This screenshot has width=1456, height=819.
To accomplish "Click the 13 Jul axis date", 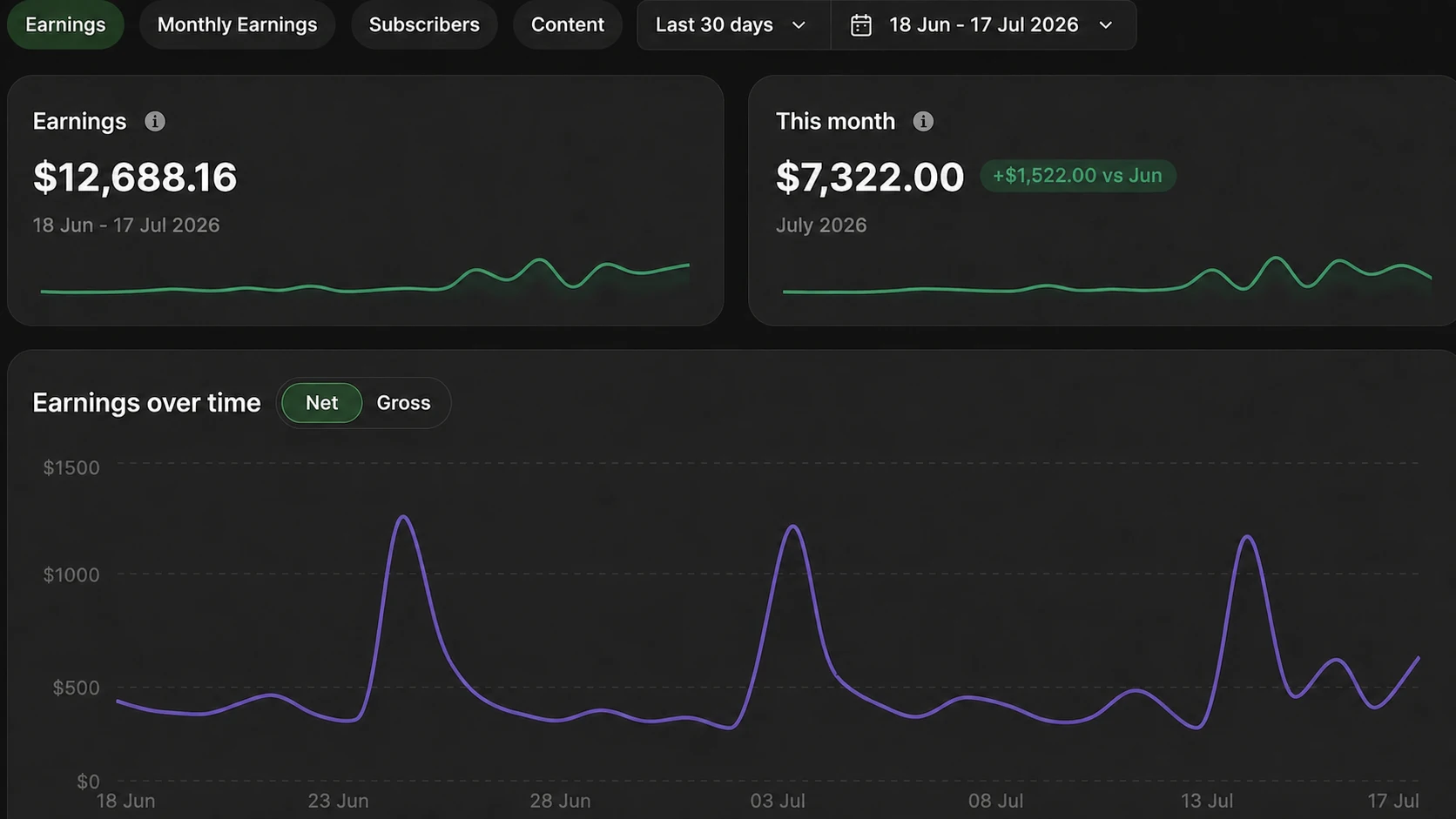I will coord(1206,802).
